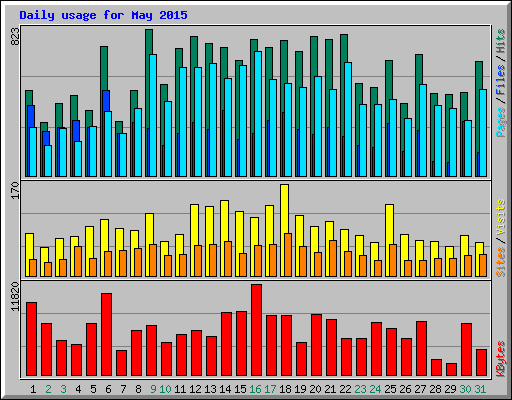Click the 'KBytes' legend label

coord(501,359)
